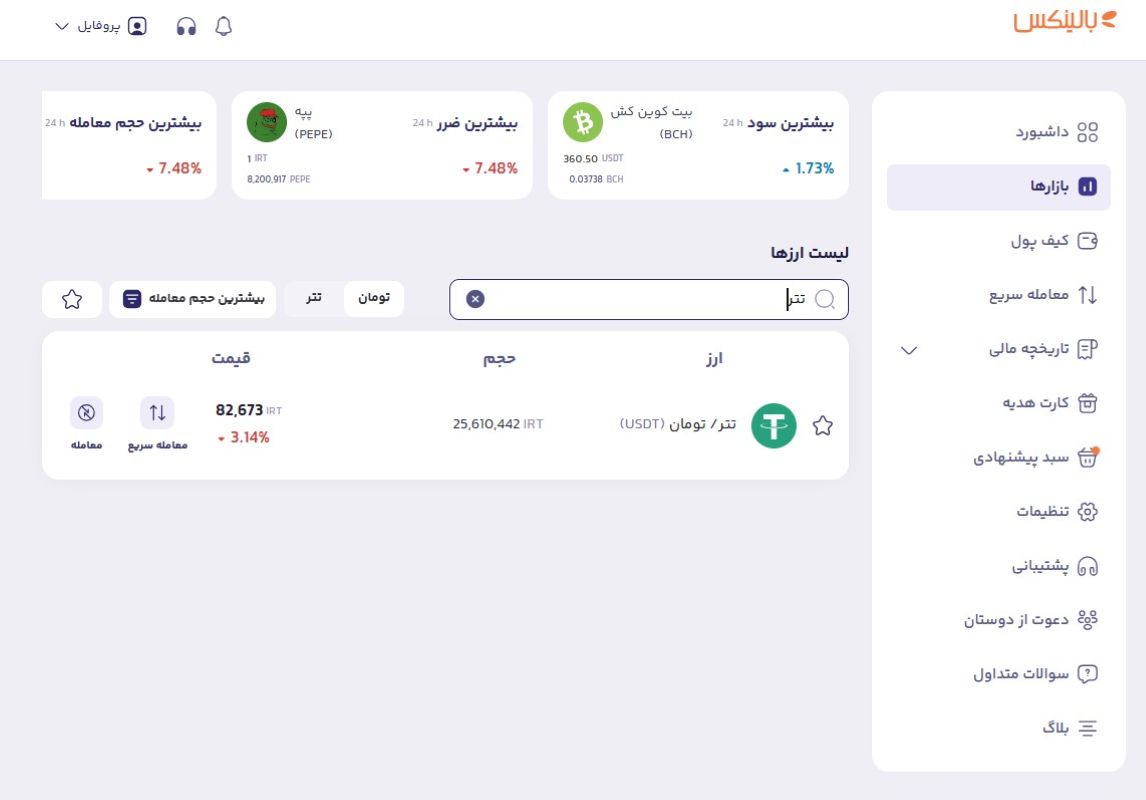Viewport: 1146px width, 800px height.
Task: Open the بیشترین حجم معامله summary card
Action: (129, 145)
